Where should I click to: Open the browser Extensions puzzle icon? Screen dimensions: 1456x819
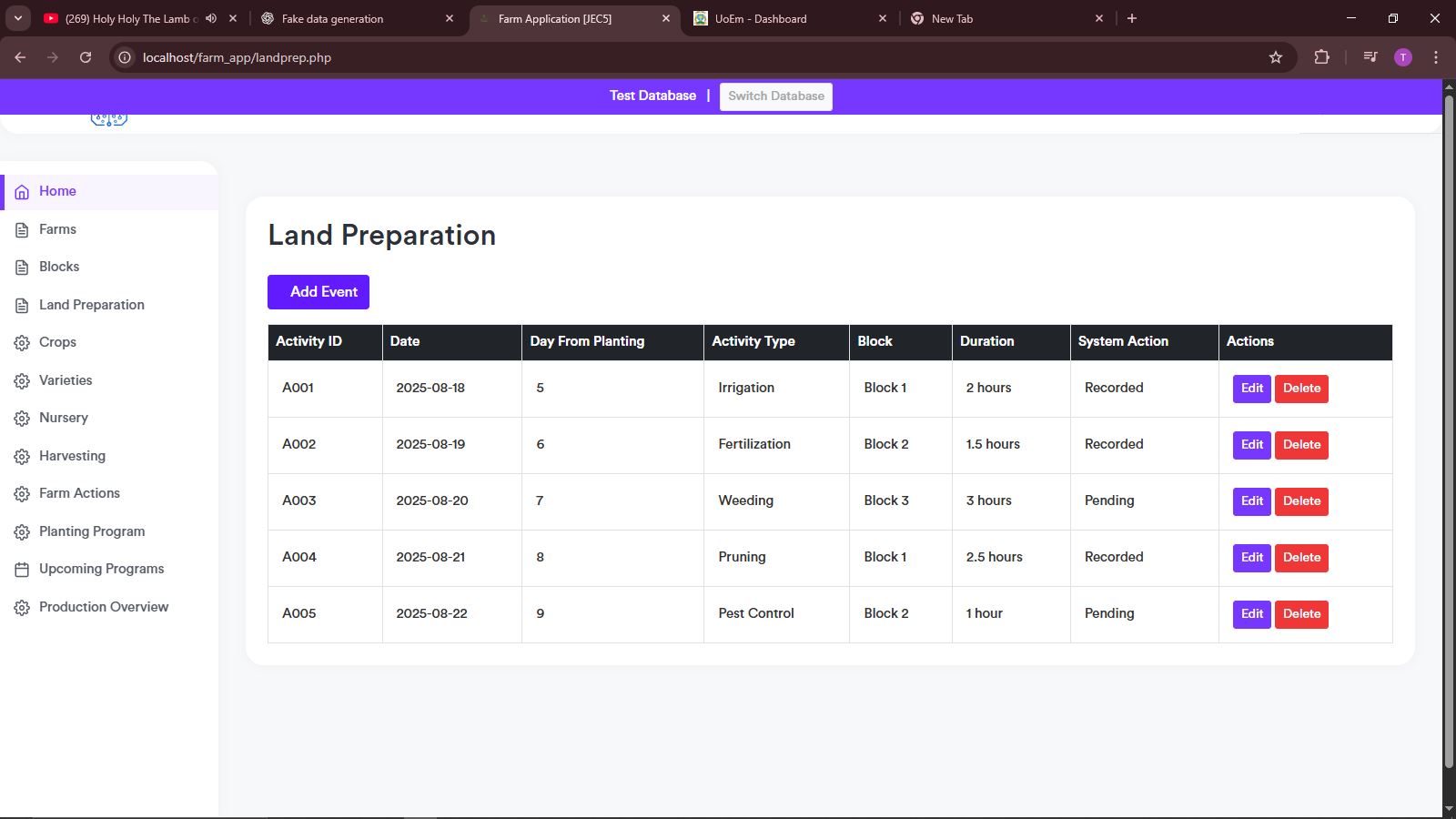pos(1321,57)
